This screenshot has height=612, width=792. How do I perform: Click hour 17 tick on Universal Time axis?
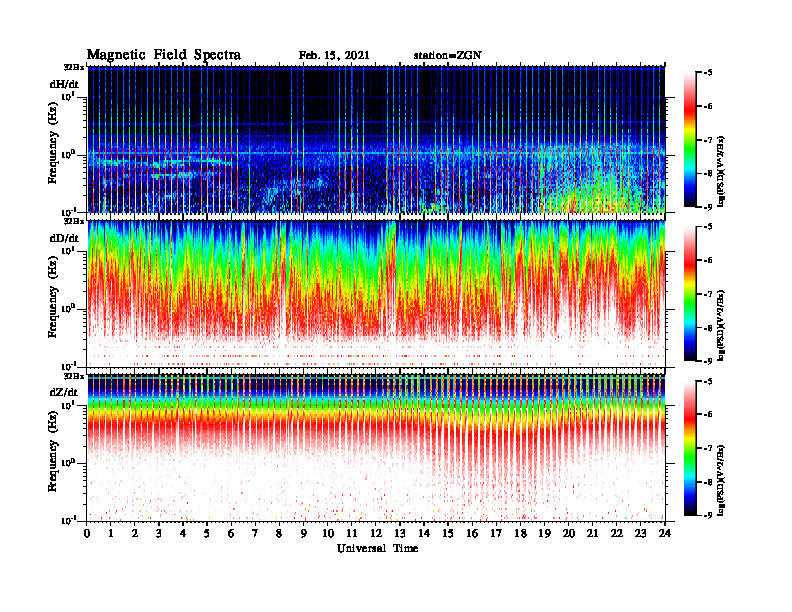[x=497, y=533]
